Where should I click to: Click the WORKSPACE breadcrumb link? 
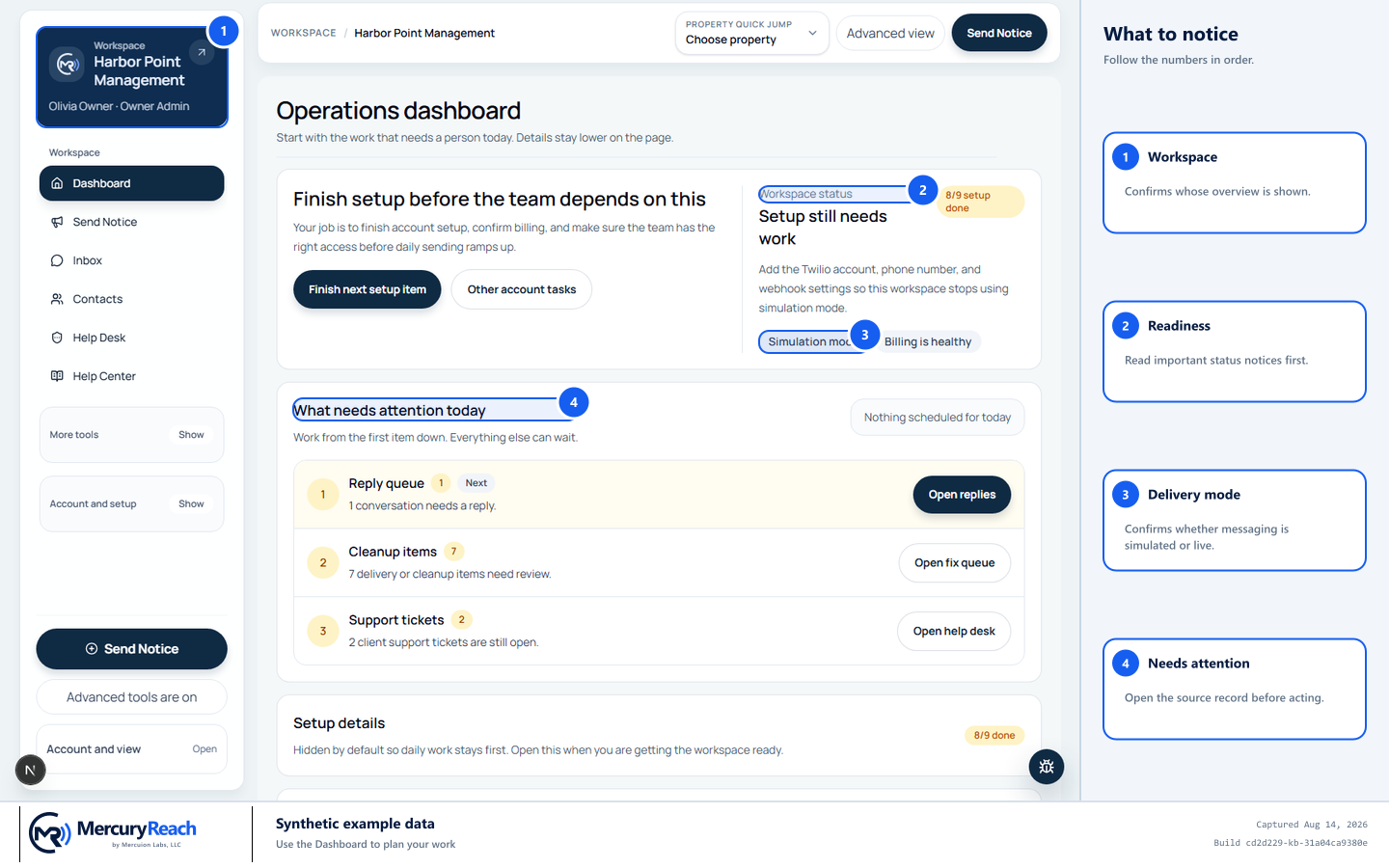click(x=304, y=33)
